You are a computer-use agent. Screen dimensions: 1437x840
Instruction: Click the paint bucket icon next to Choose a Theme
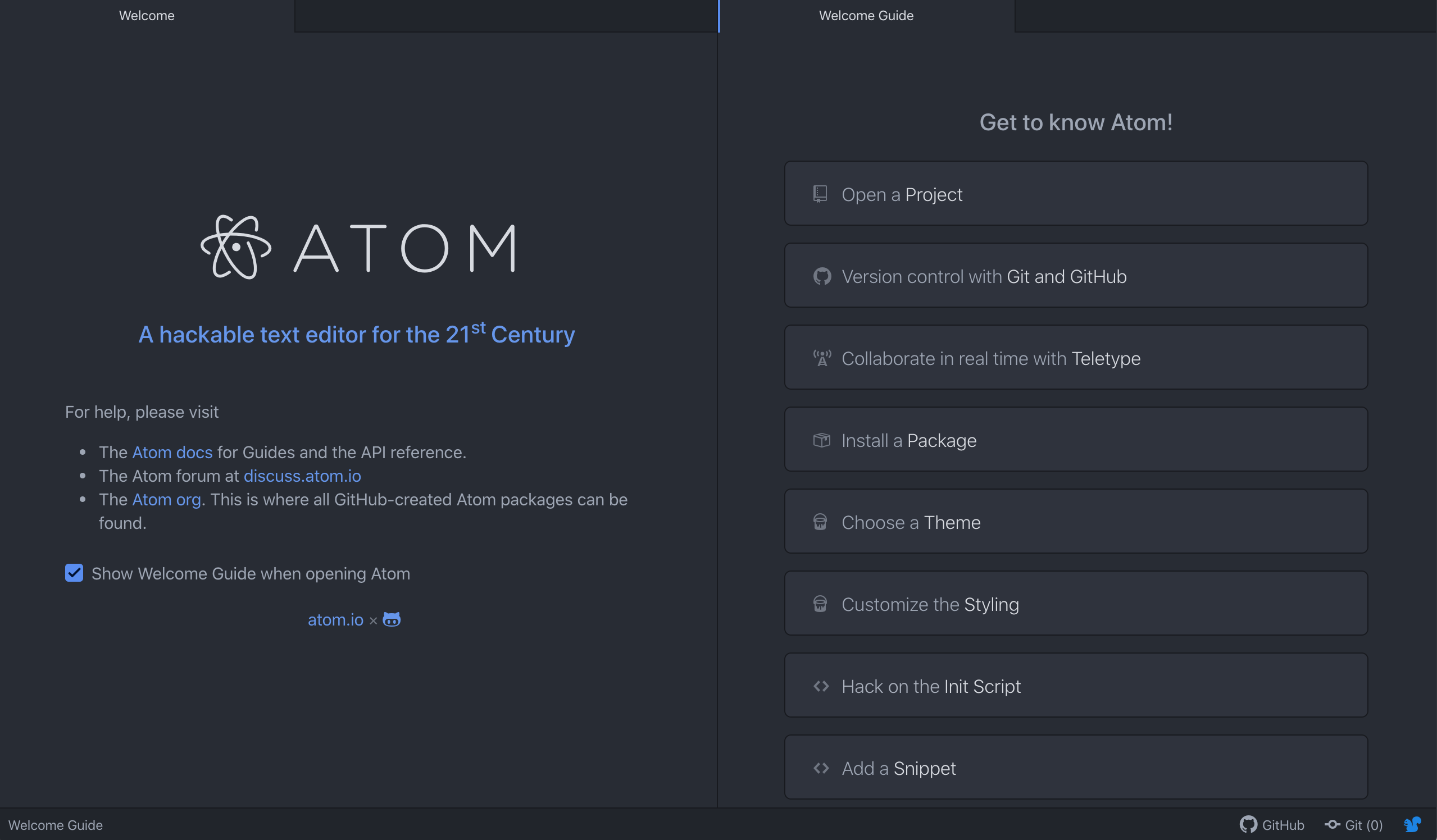(x=820, y=523)
